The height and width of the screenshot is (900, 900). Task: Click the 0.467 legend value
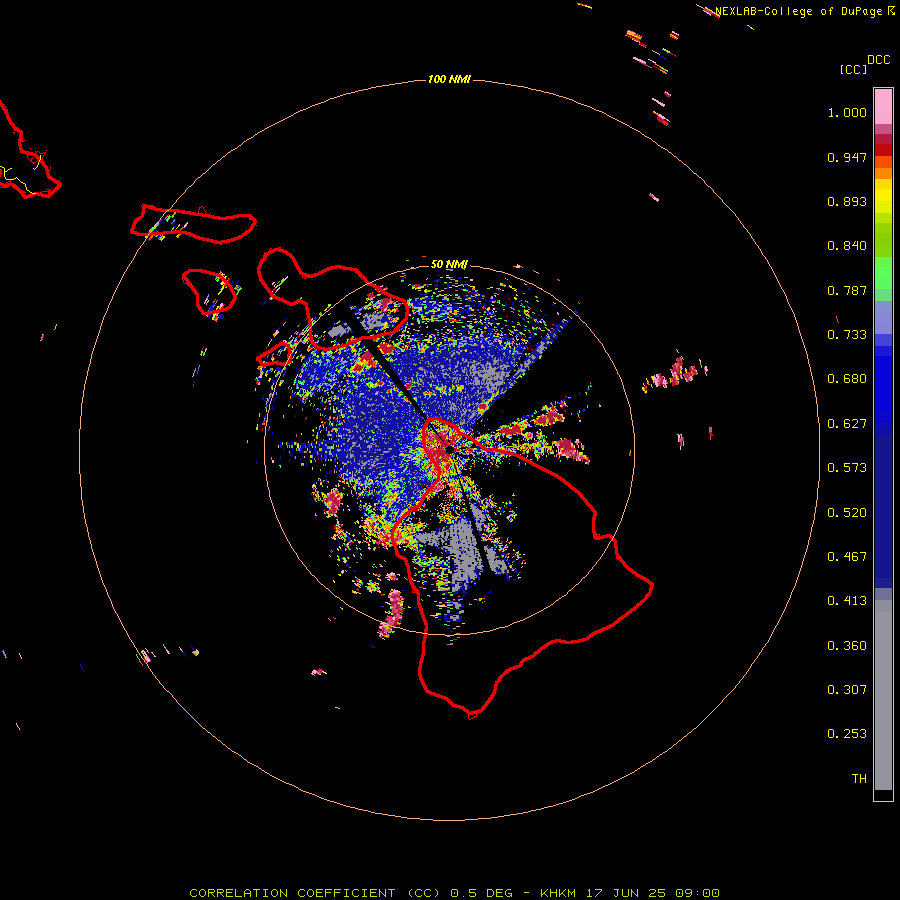[847, 557]
